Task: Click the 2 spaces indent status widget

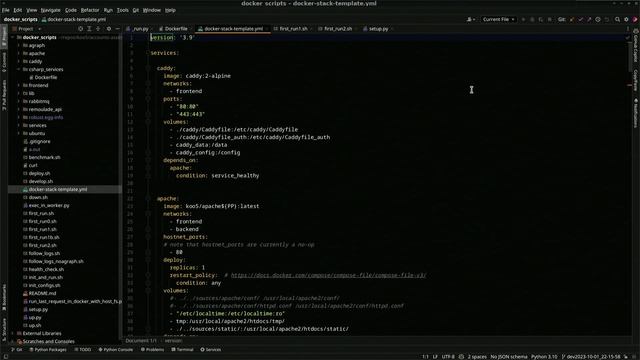Action: pos(477,357)
